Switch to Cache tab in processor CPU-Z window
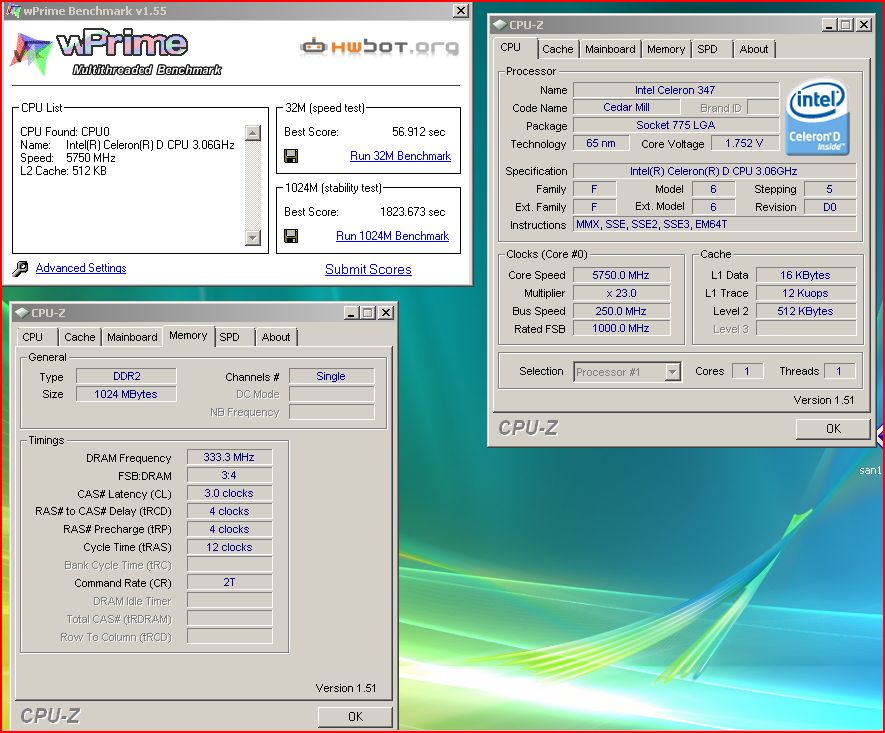This screenshot has width=885, height=733. 558,49
